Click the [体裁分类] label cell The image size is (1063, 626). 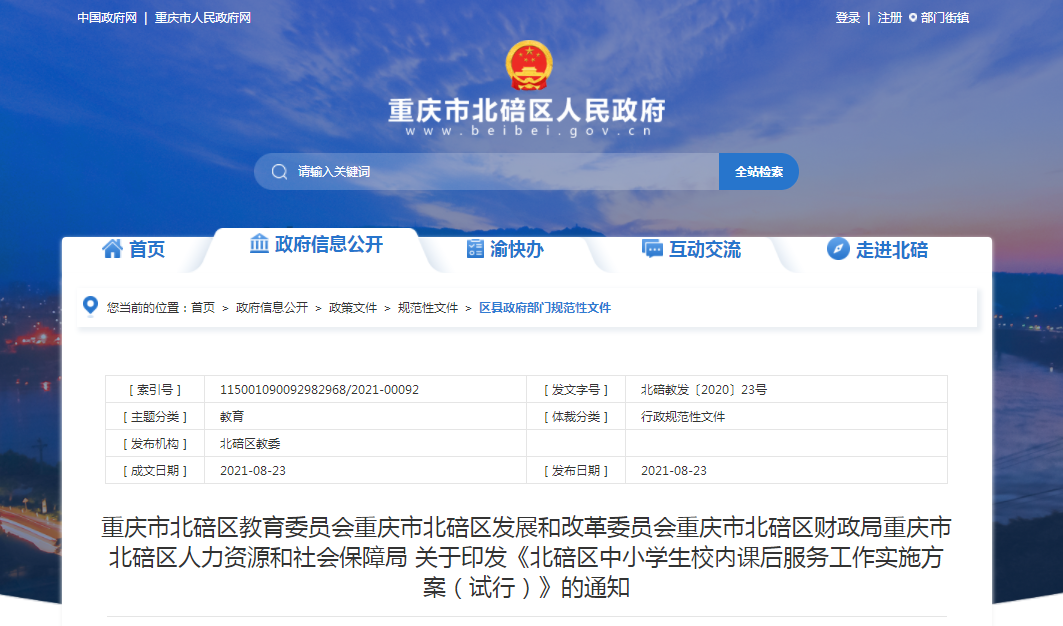point(576,416)
